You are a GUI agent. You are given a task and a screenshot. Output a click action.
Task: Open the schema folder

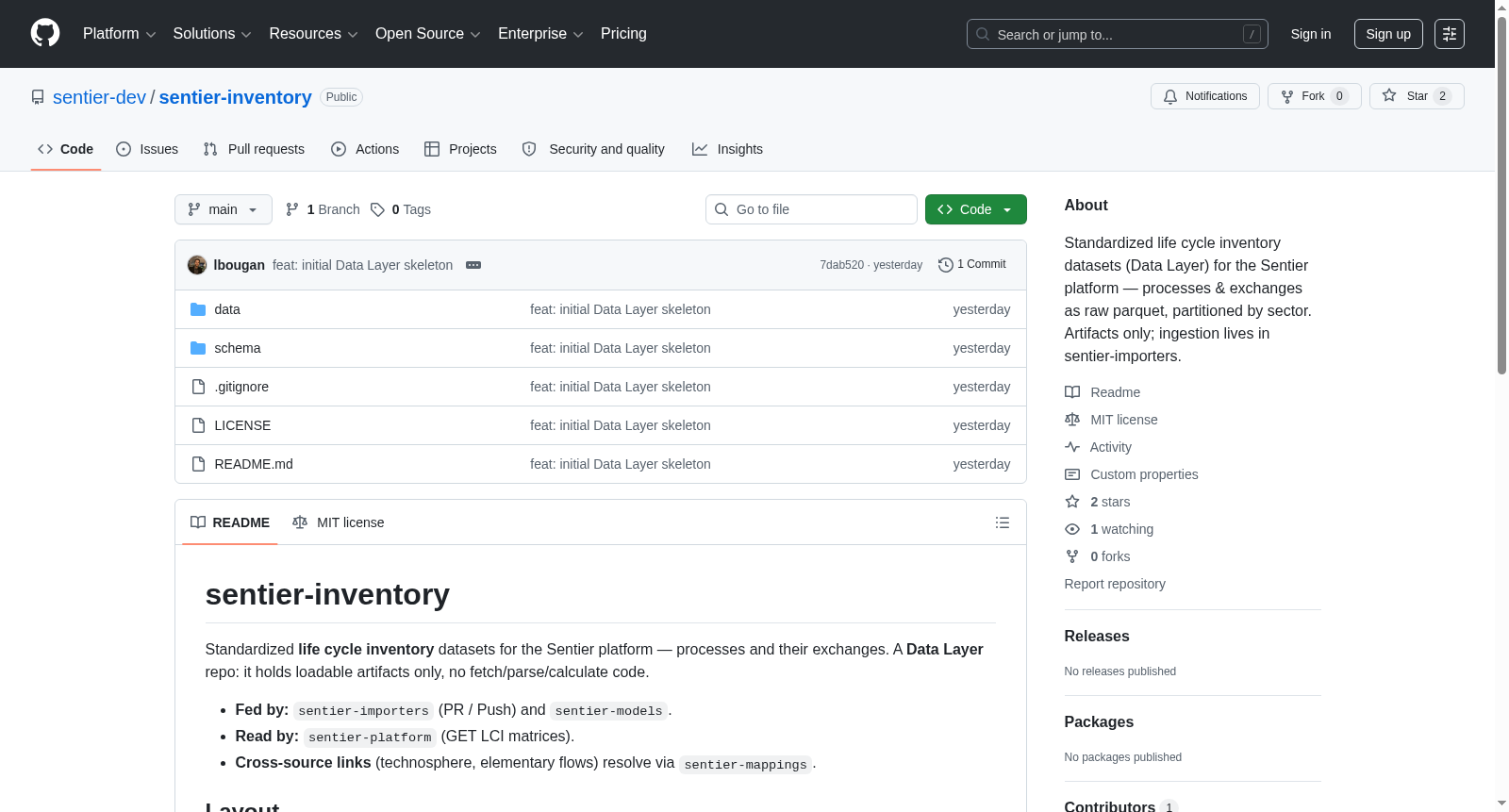(x=238, y=348)
